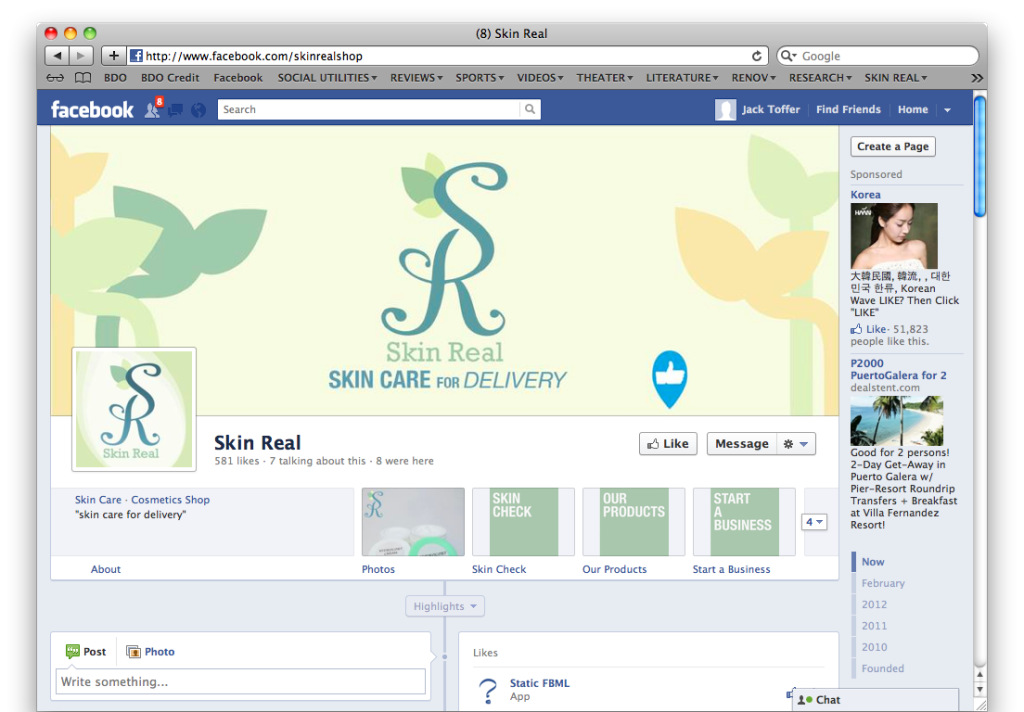The width and height of the screenshot is (1024, 712).
Task: Open the Our Products app thumbnail
Action: (633, 521)
